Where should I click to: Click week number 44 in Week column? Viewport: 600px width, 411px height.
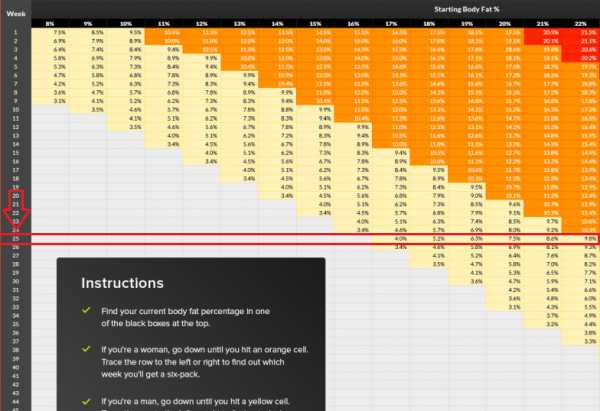click(16, 401)
